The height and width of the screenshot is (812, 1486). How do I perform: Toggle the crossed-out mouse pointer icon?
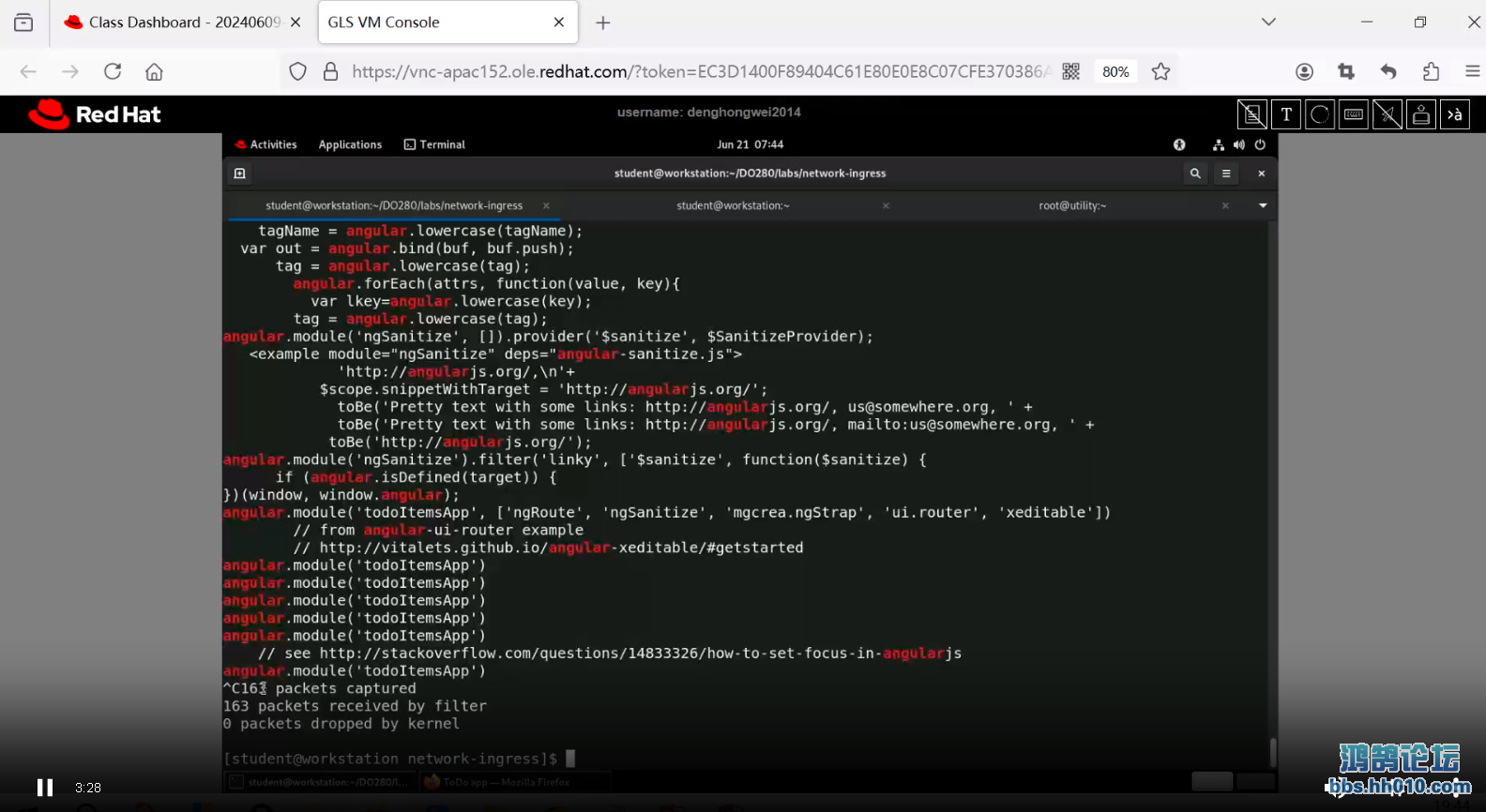[1387, 114]
